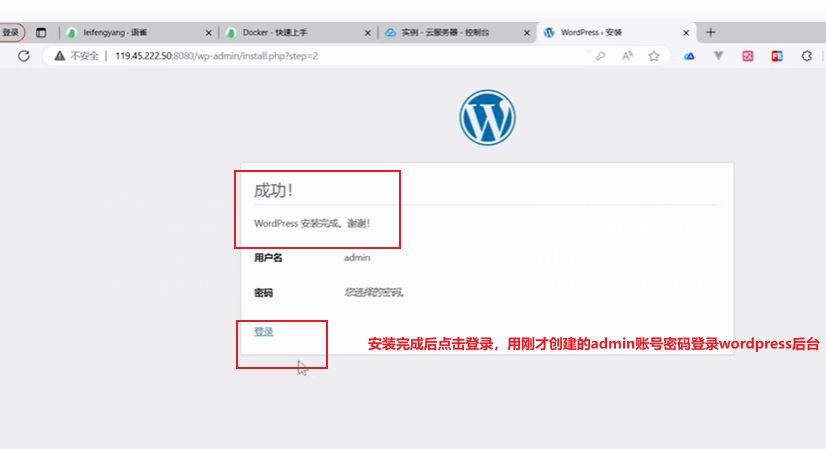Click the 不安全 site info label
The image size is (826, 449).
[x=84, y=56]
